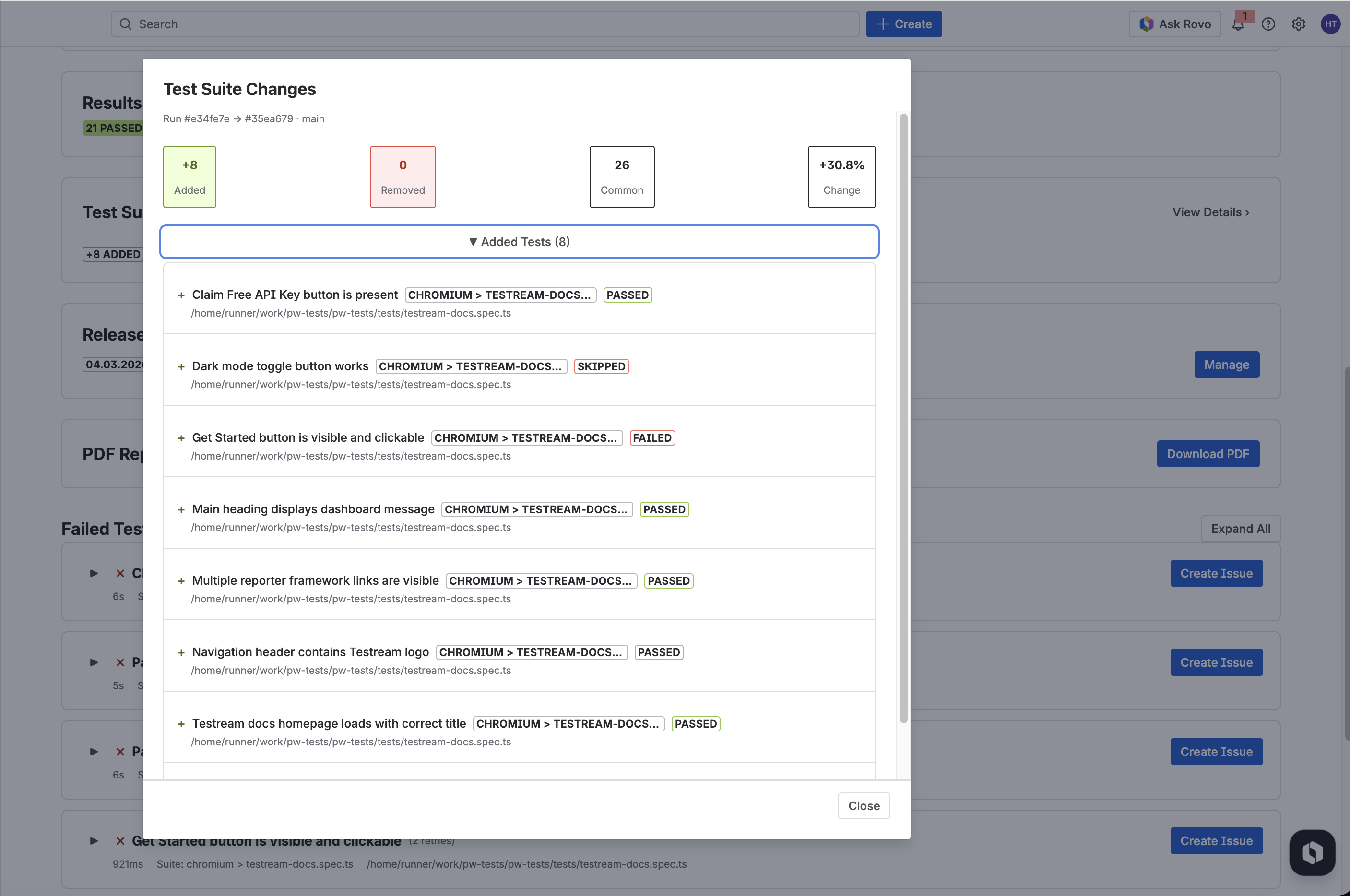This screenshot has height=896, width=1350.
Task: Select 'Dark mode toggle button works' test
Action: click(280, 366)
